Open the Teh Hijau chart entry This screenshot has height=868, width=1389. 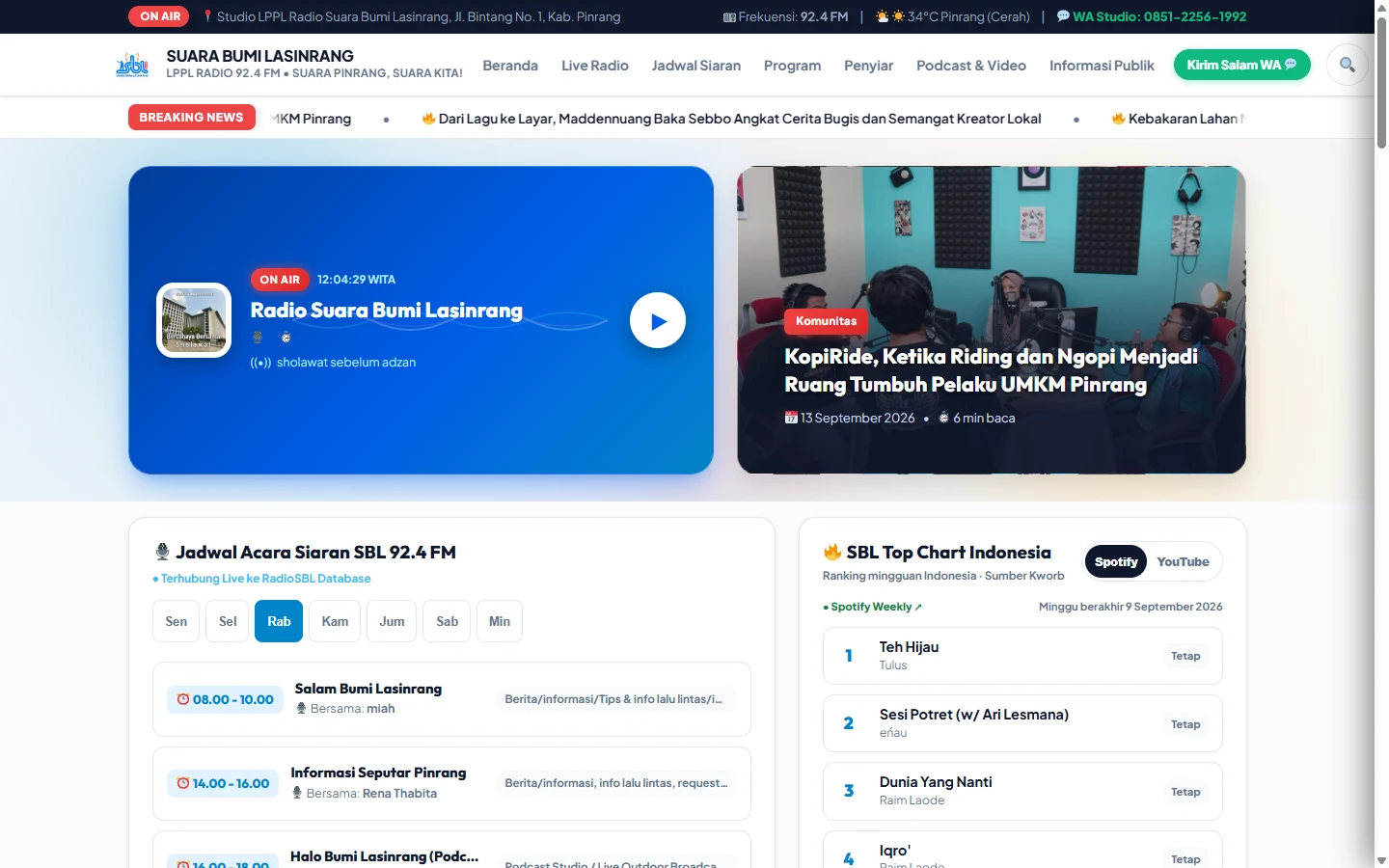[x=1022, y=656]
